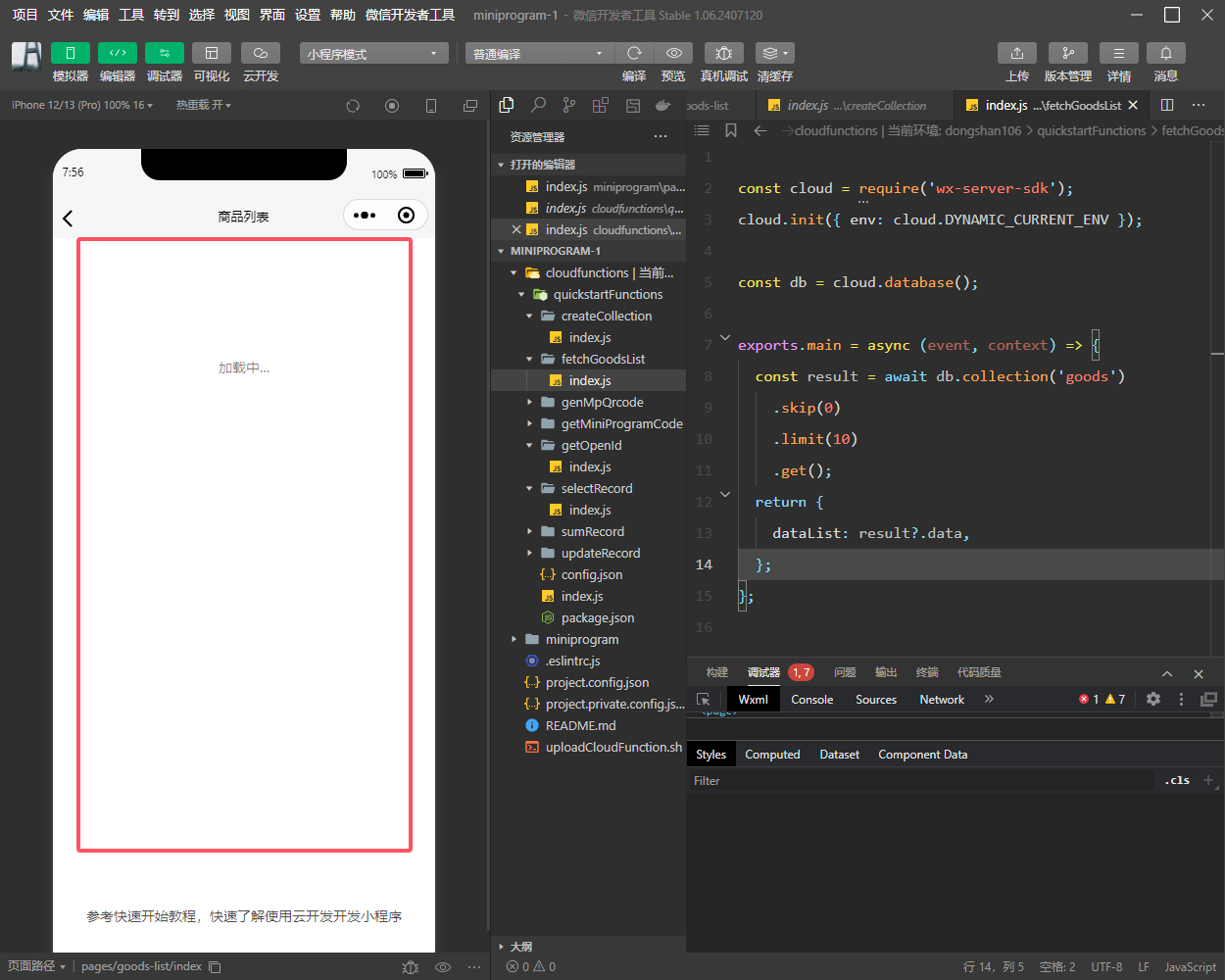Image resolution: width=1225 pixels, height=980 pixels.
Task: Click the simulator stop icon
Action: click(392, 106)
